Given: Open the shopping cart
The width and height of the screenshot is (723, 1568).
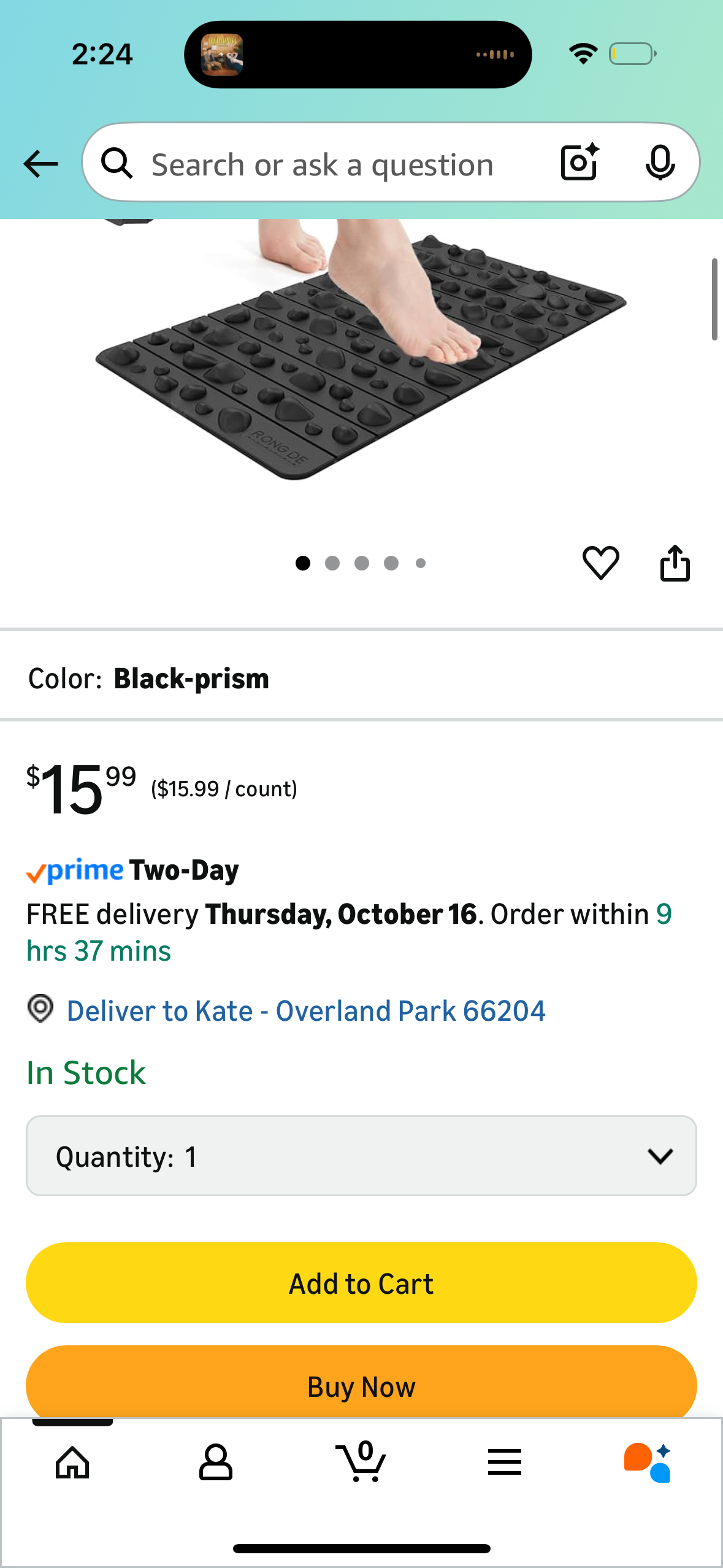Looking at the screenshot, I should (361, 1462).
